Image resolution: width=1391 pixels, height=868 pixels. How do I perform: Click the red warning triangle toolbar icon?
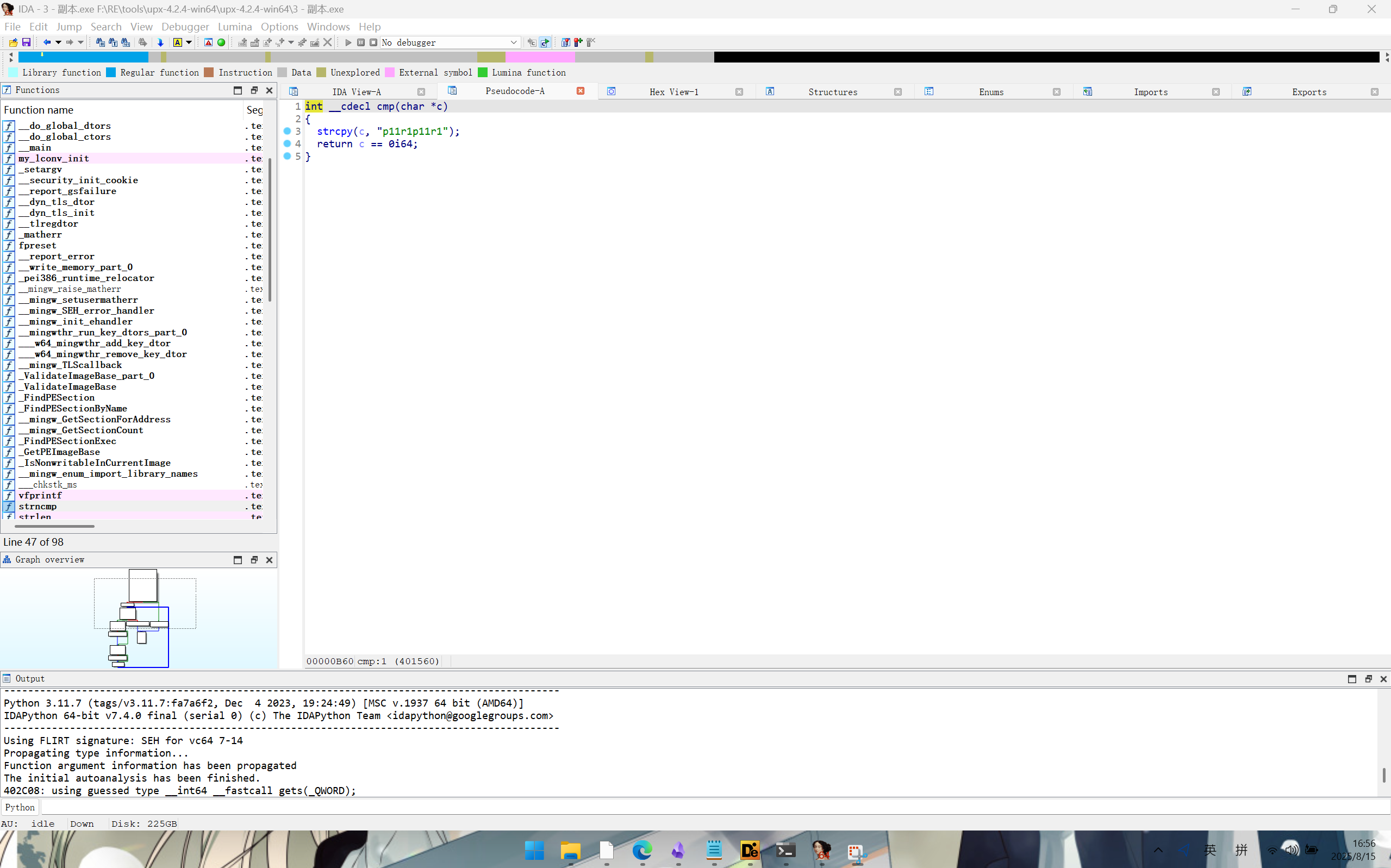208,42
